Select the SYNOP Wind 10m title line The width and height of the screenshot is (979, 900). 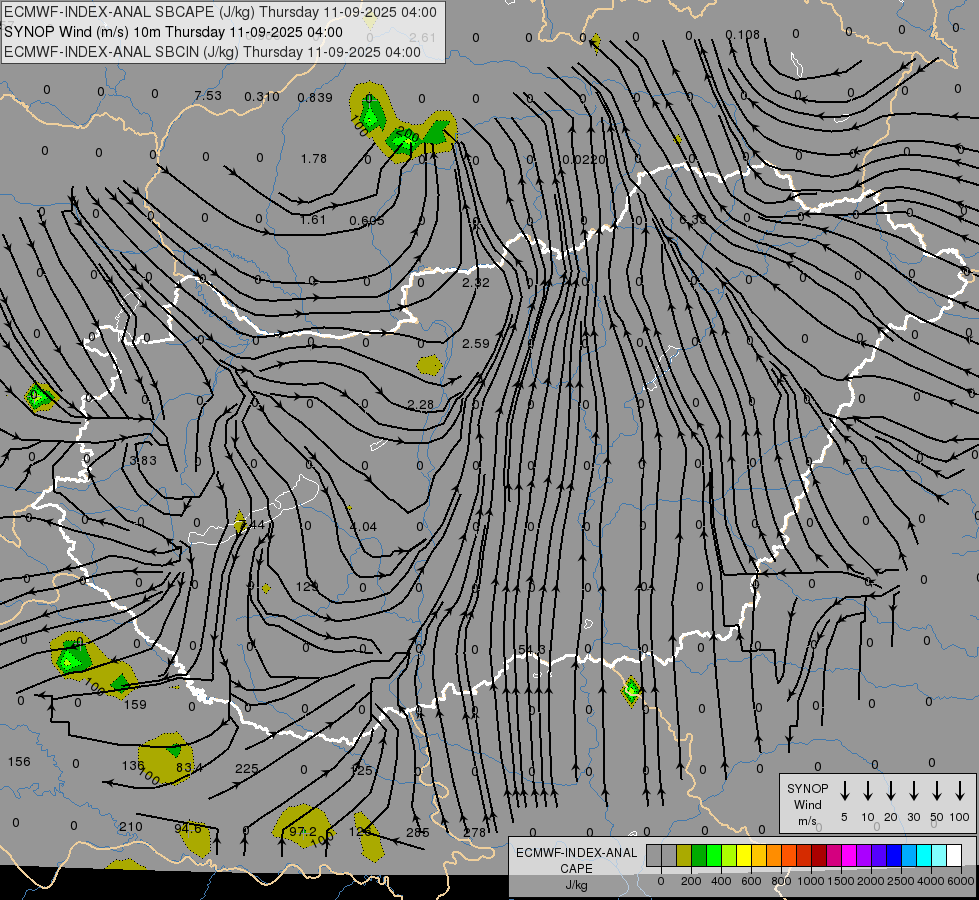click(173, 32)
